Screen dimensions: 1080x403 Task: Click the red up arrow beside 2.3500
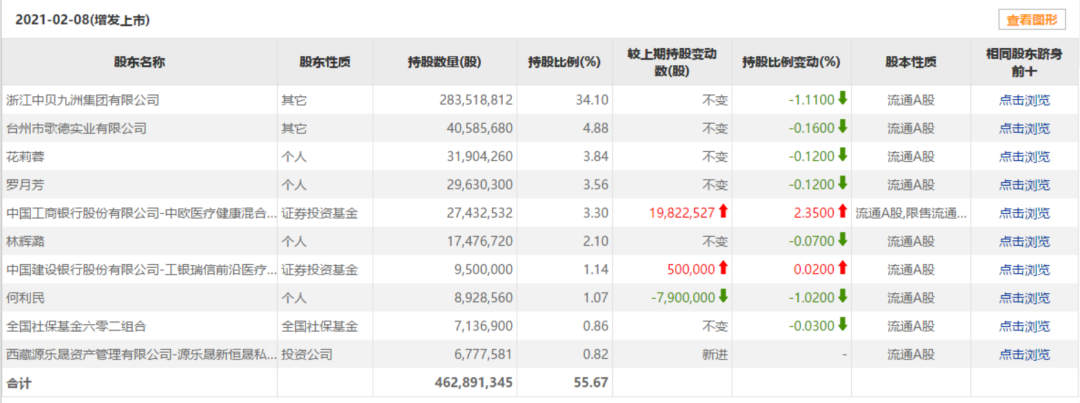842,212
